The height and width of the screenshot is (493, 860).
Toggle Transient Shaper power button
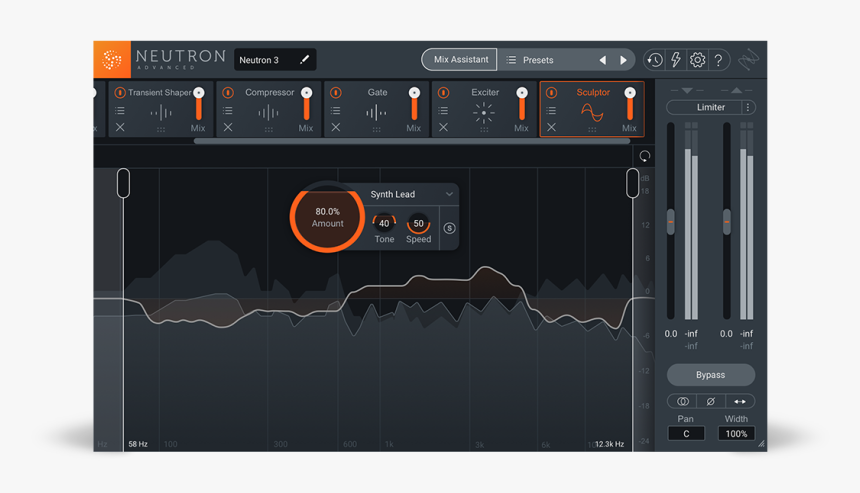[x=120, y=93]
